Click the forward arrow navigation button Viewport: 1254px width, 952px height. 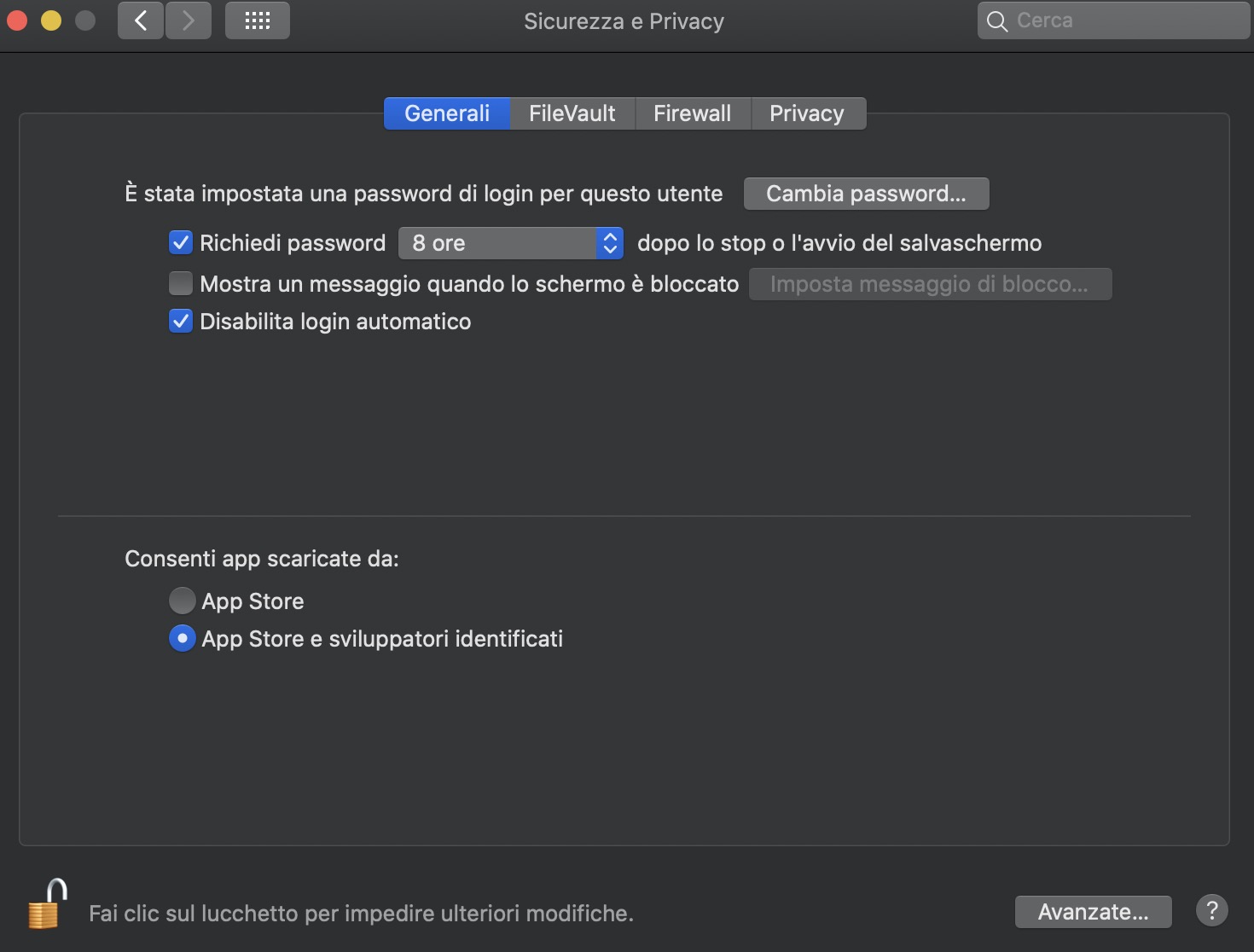(189, 20)
